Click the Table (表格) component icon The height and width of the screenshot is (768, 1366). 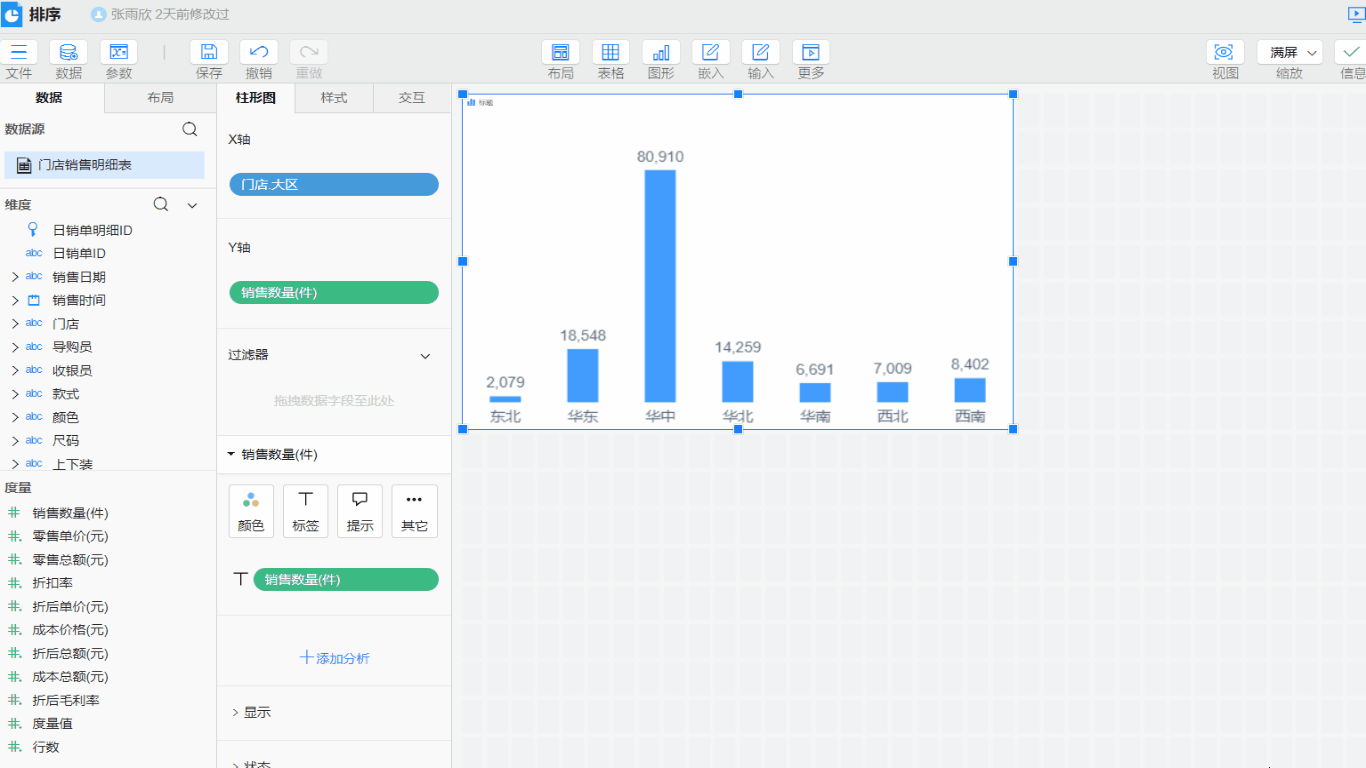[x=610, y=53]
